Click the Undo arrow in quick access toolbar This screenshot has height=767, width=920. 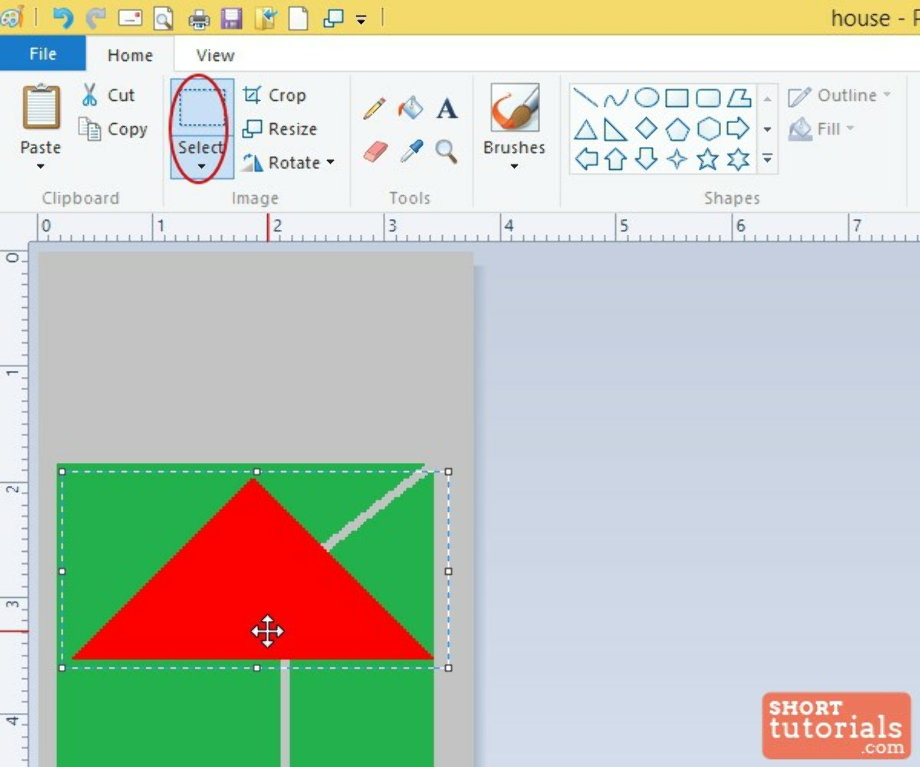point(63,18)
